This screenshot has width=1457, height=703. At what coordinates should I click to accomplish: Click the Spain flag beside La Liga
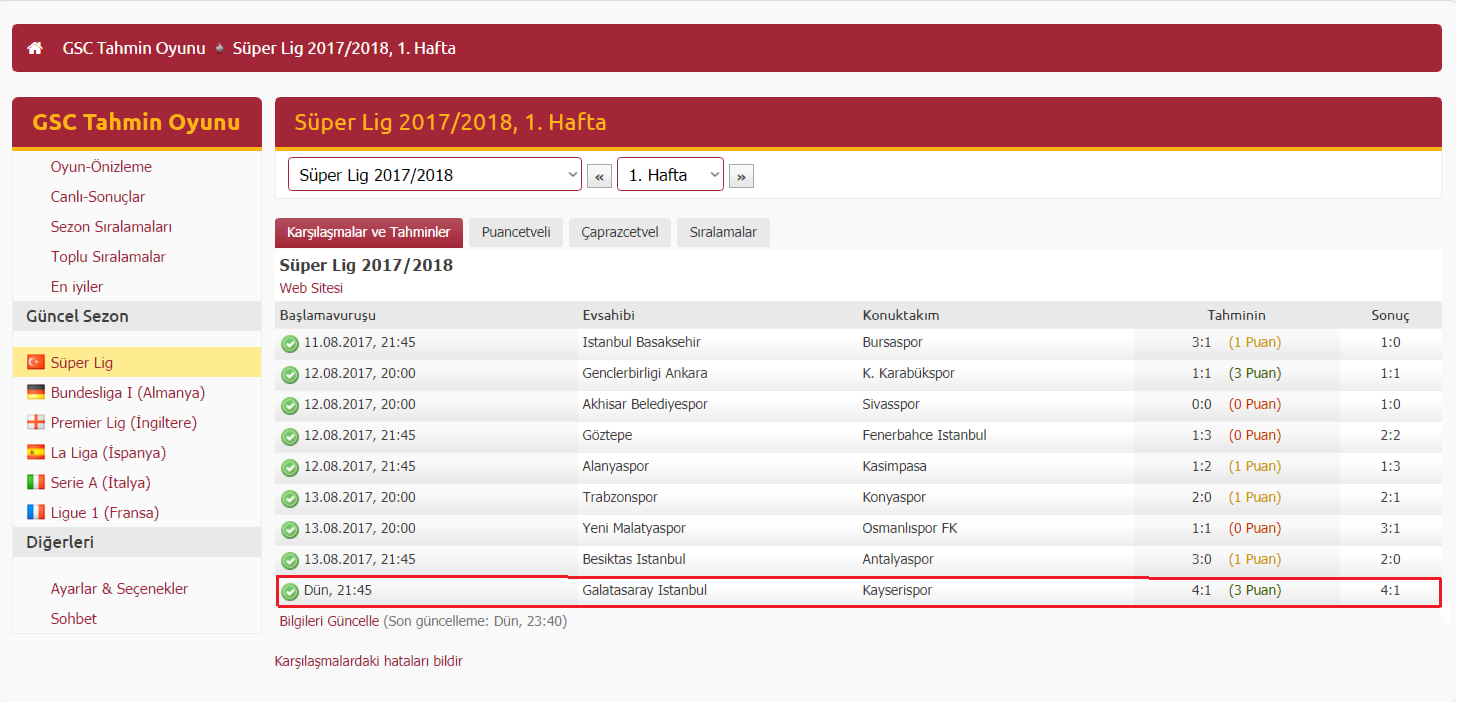(36, 452)
